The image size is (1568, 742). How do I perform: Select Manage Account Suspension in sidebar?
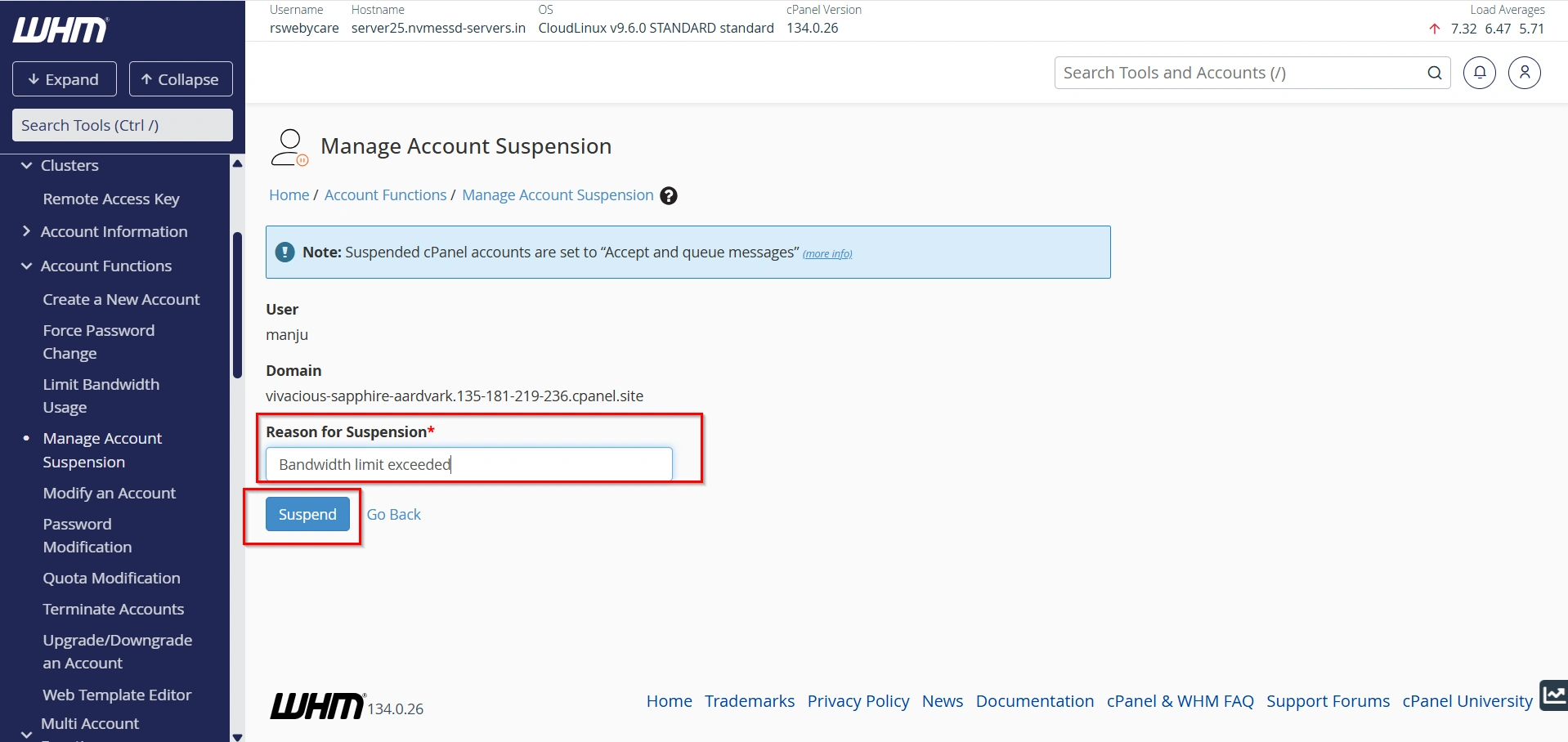point(102,450)
